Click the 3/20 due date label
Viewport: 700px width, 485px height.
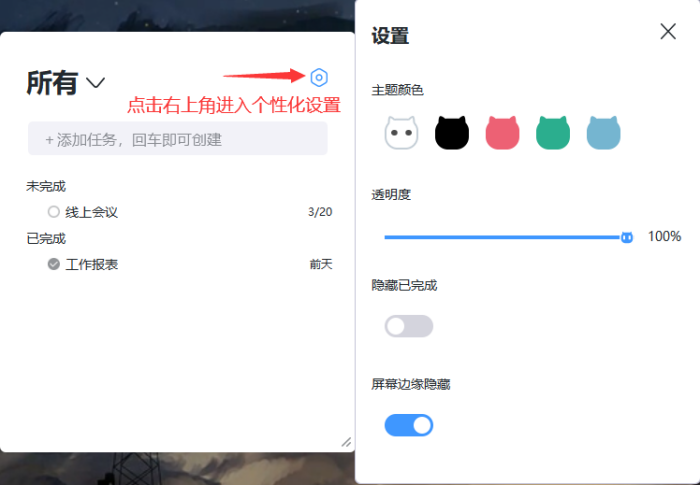[320, 212]
